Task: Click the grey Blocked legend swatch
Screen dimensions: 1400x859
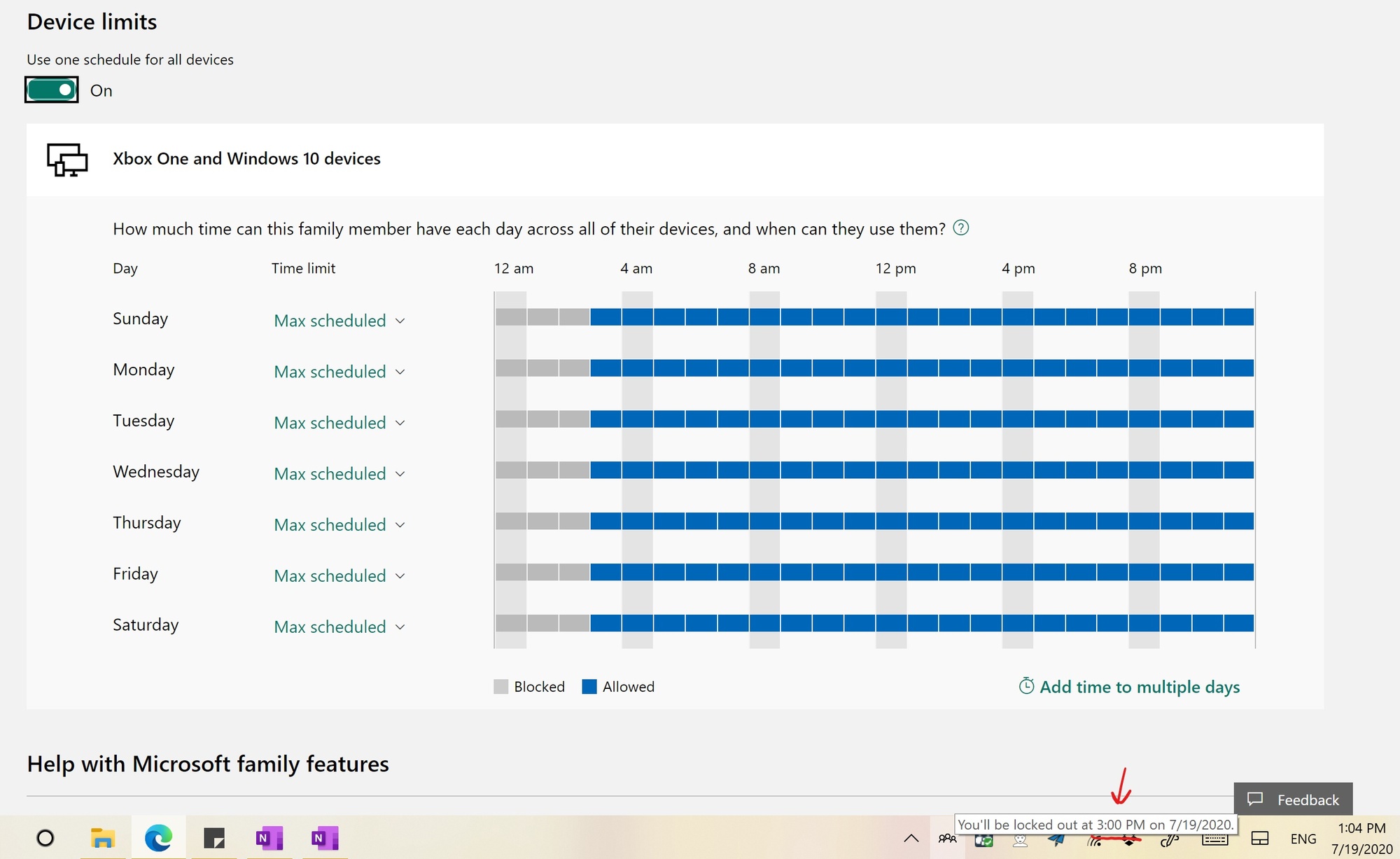Action: pos(500,687)
